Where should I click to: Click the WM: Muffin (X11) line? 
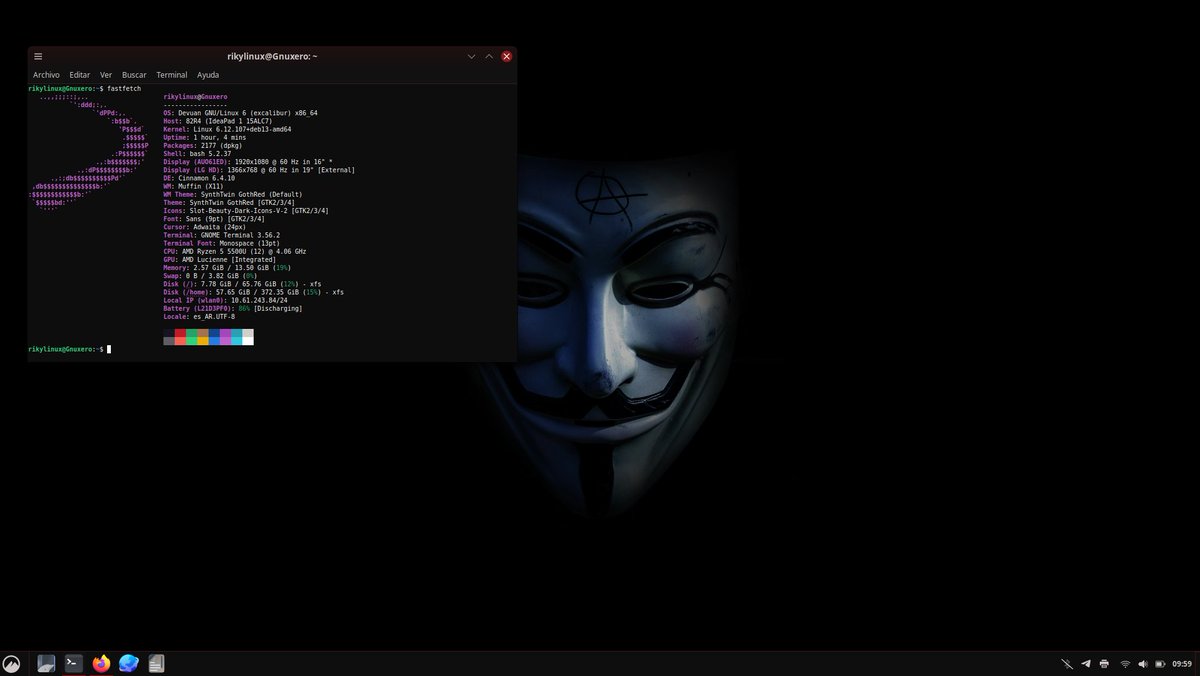tap(193, 185)
